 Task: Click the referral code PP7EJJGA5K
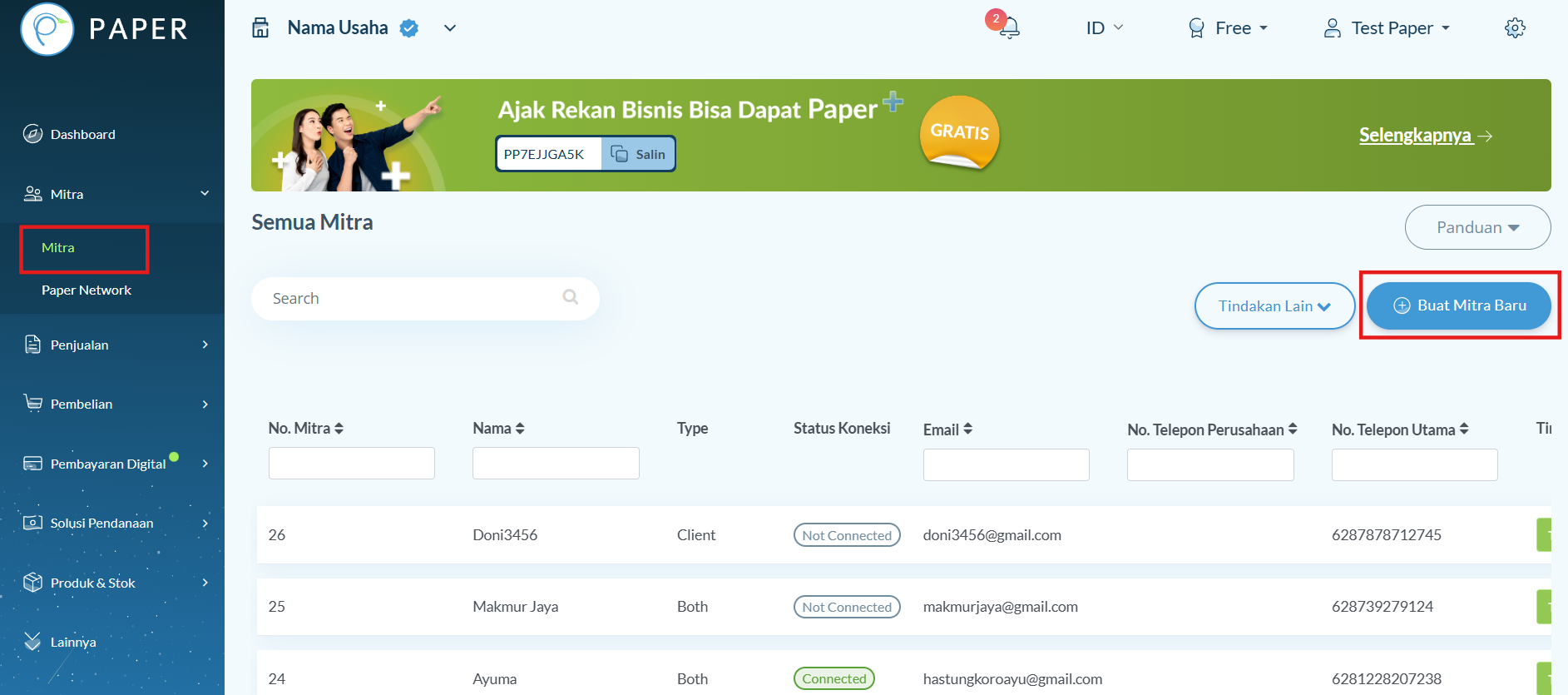click(x=544, y=154)
